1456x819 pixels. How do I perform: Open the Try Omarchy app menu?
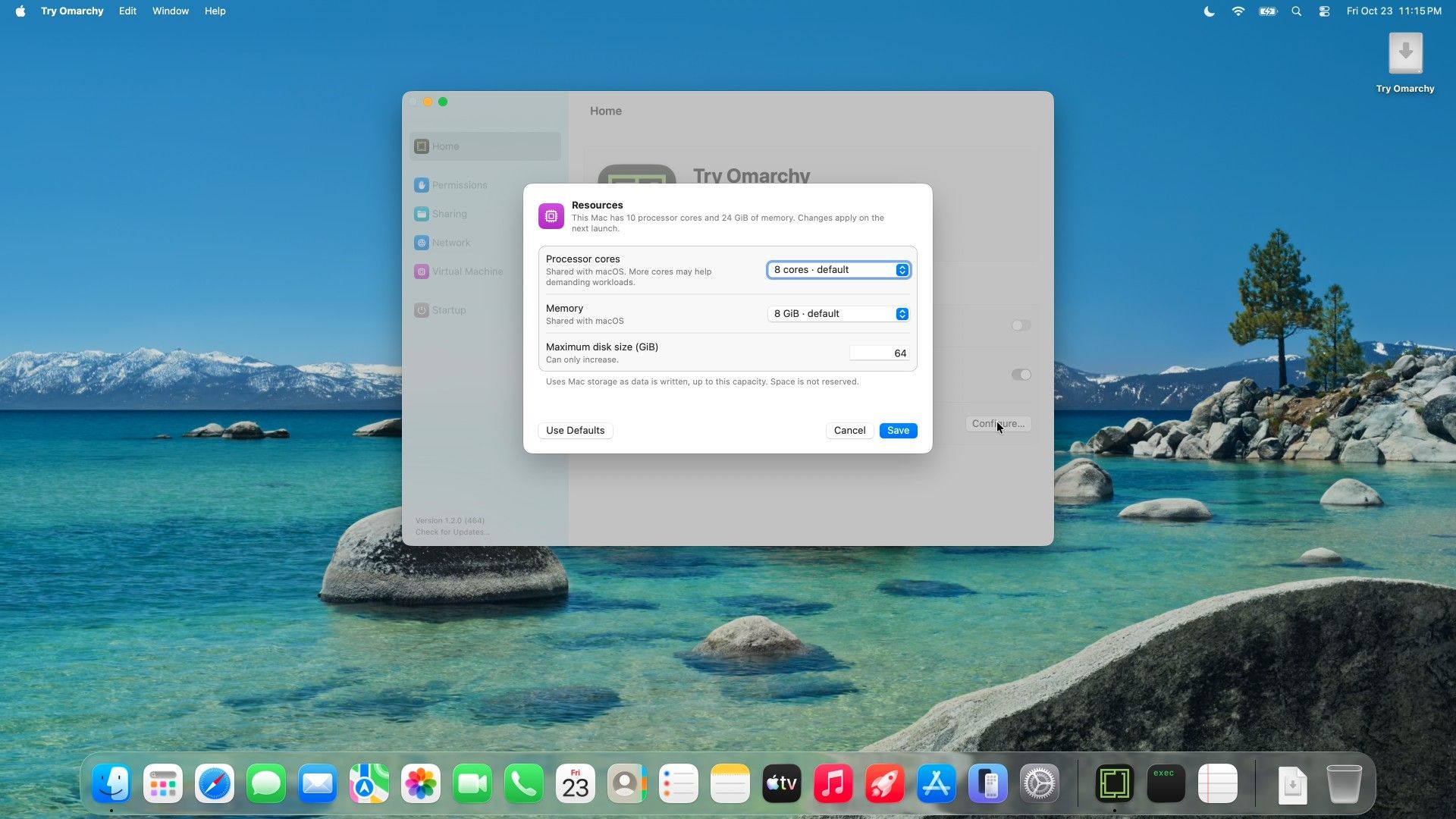point(72,11)
